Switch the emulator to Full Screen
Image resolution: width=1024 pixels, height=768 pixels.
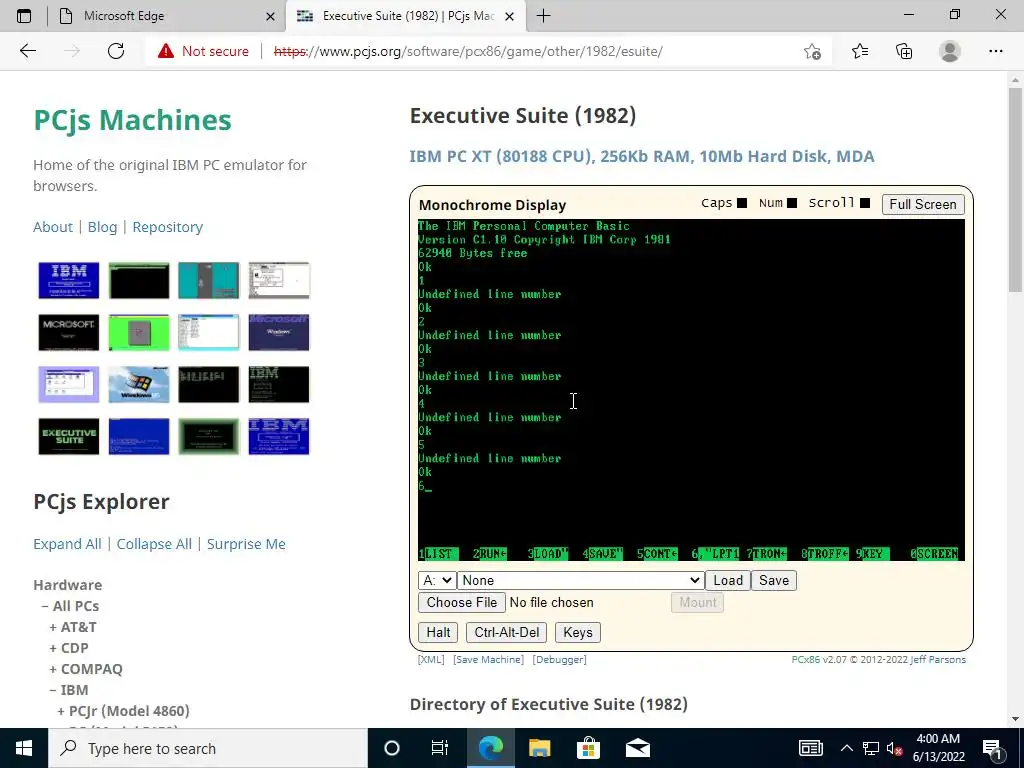923,204
